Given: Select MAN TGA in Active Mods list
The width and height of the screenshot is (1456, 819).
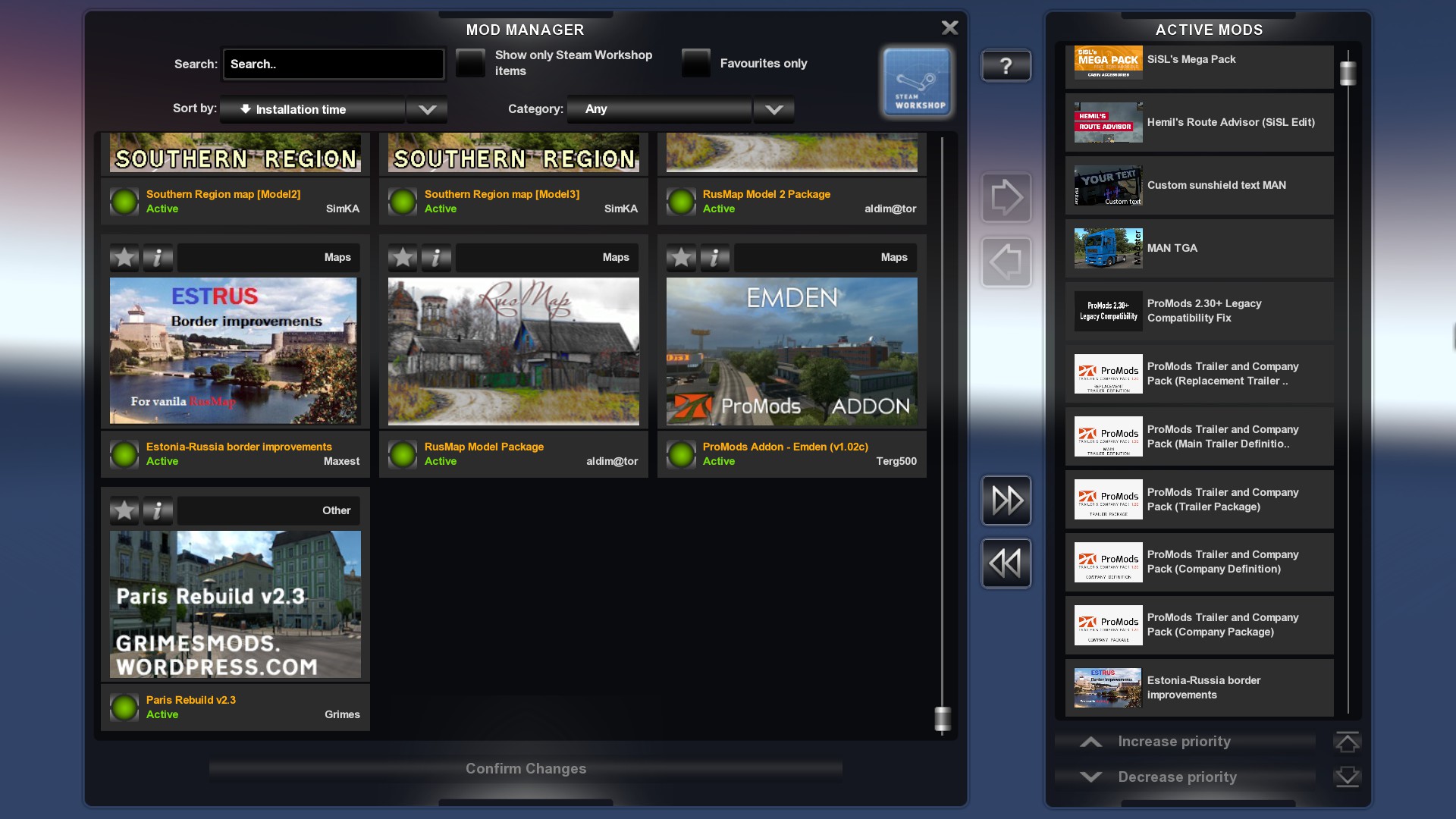Looking at the screenshot, I should click(1199, 249).
